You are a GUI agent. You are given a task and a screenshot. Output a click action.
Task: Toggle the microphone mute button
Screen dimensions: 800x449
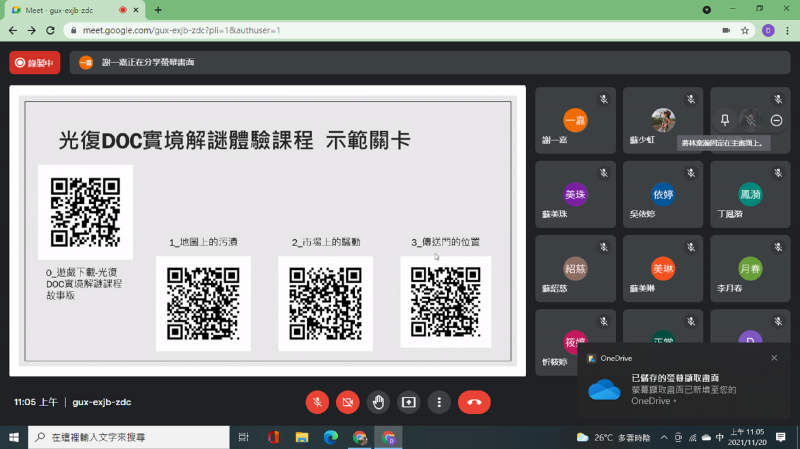click(x=317, y=402)
